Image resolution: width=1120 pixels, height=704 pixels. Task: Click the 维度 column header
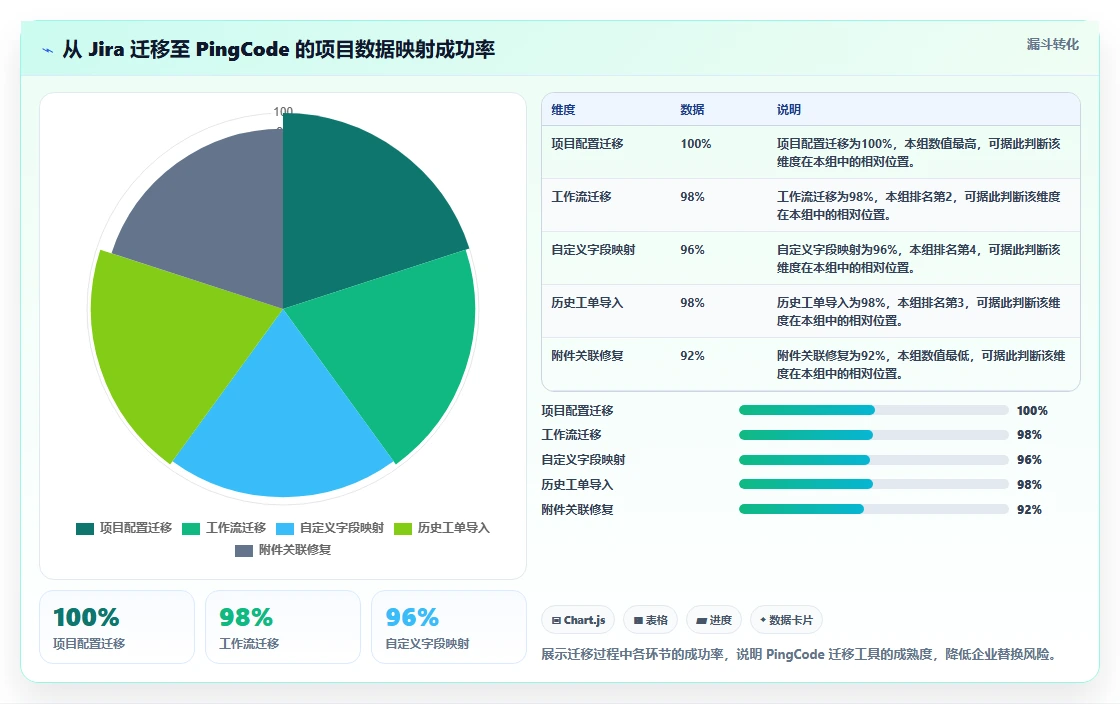pyautogui.click(x=563, y=110)
